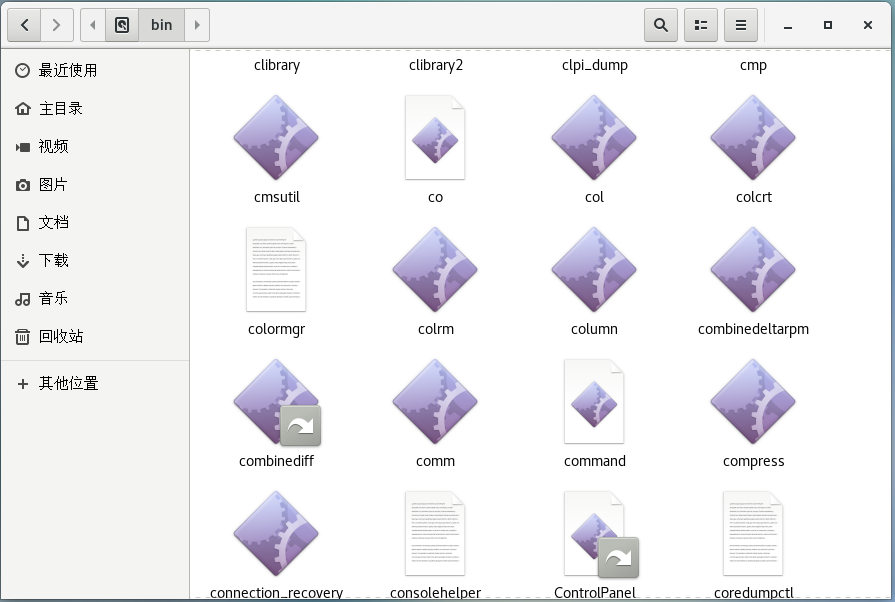Click the camera icon beside 图片
Image resolution: width=895 pixels, height=602 pixels.
22,185
